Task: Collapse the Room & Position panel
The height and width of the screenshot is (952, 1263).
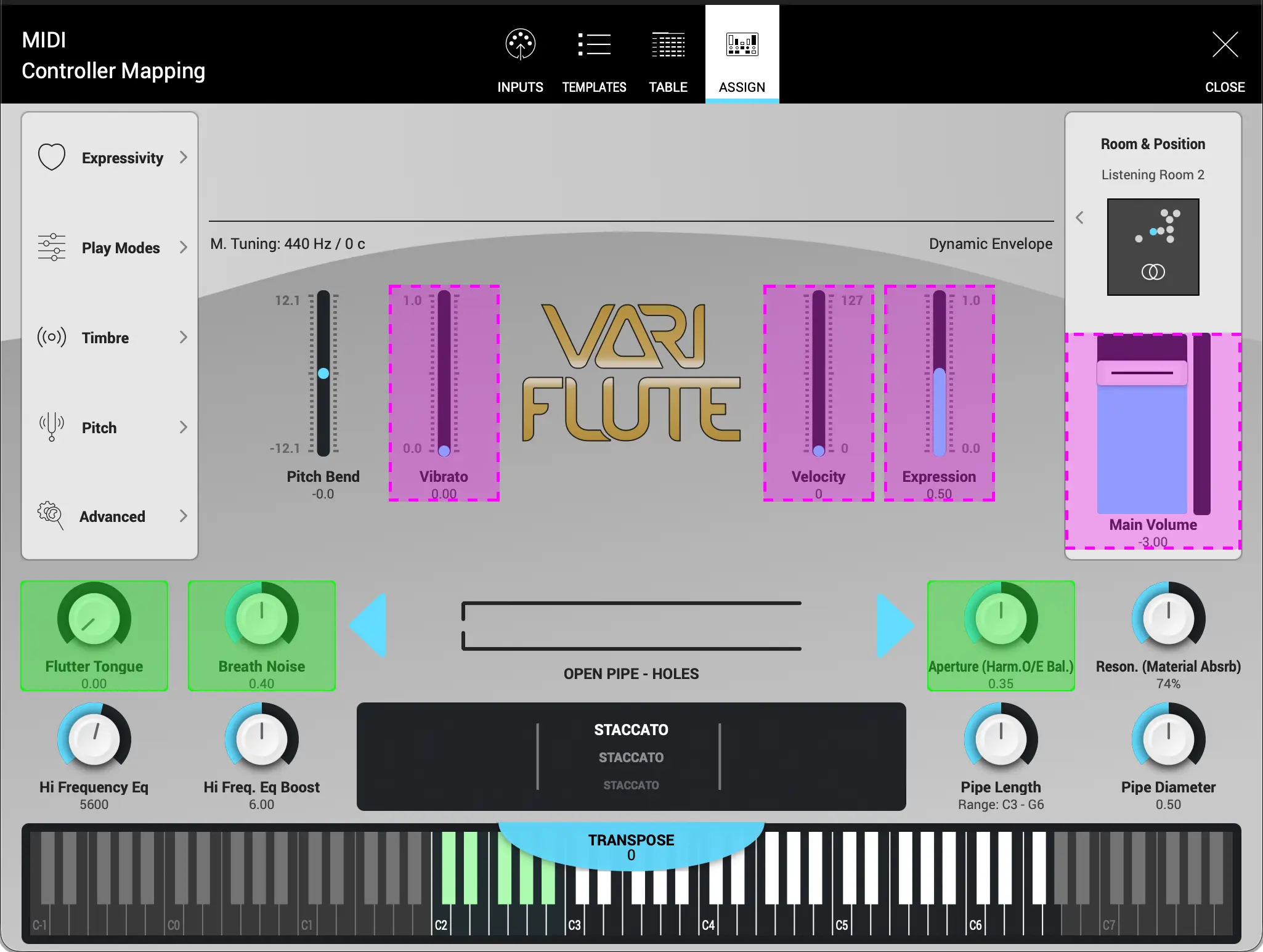Action: 1080,217
